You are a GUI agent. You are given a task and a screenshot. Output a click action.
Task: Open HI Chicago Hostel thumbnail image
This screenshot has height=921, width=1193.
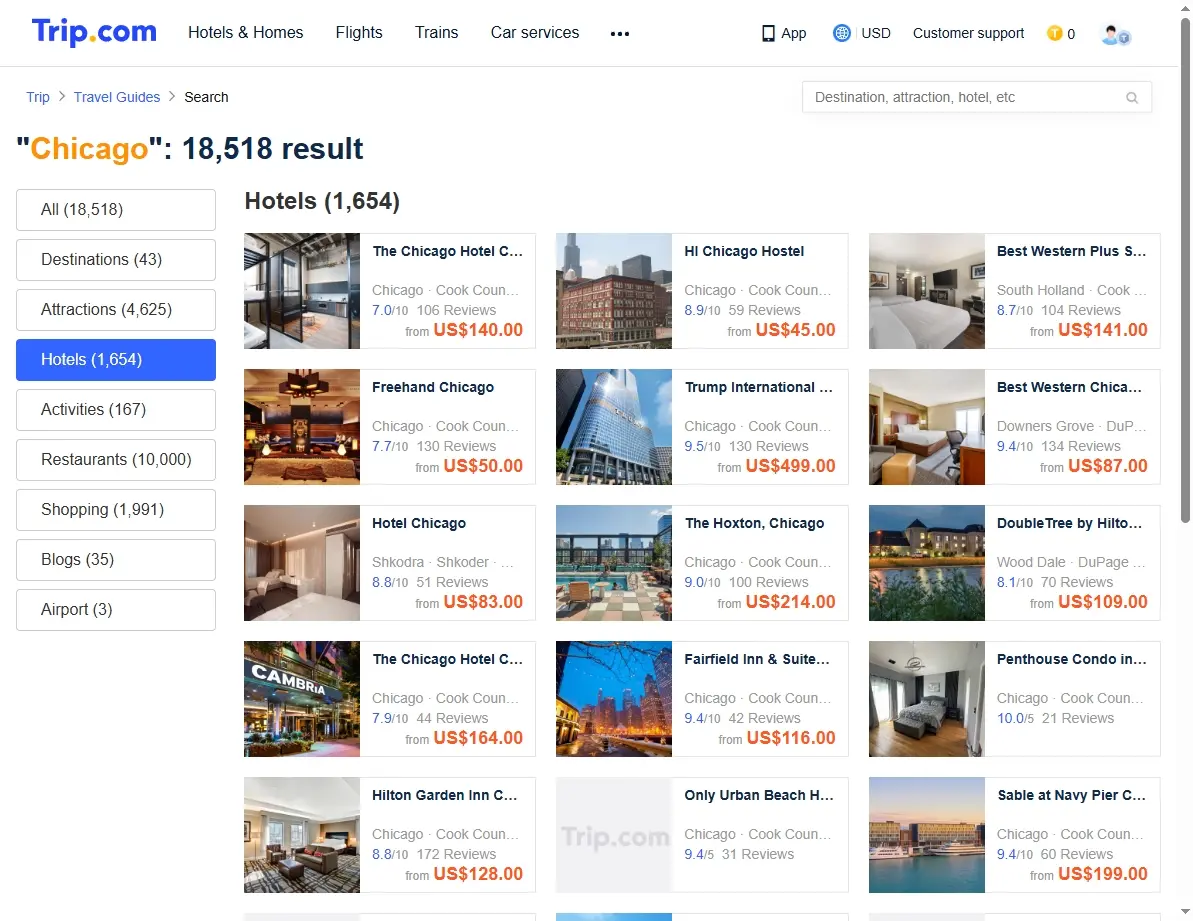click(614, 291)
